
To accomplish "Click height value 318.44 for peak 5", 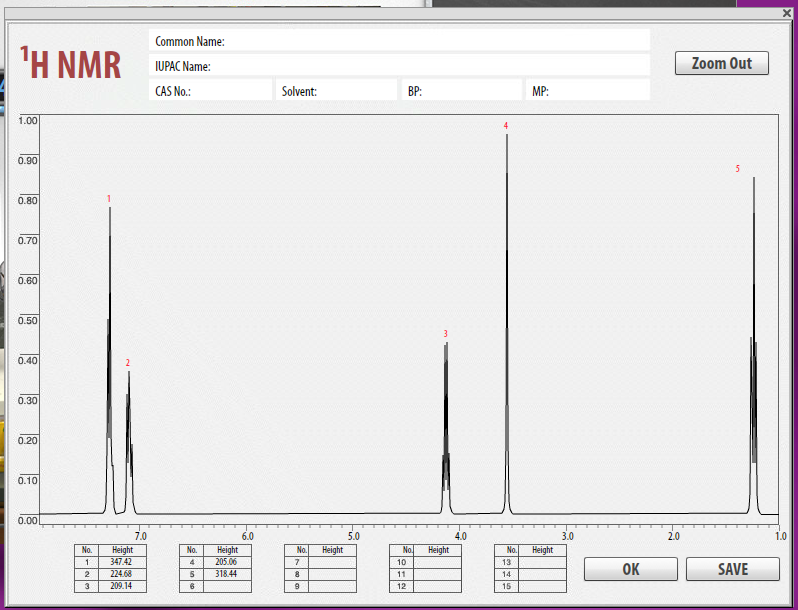I will 227,574.
